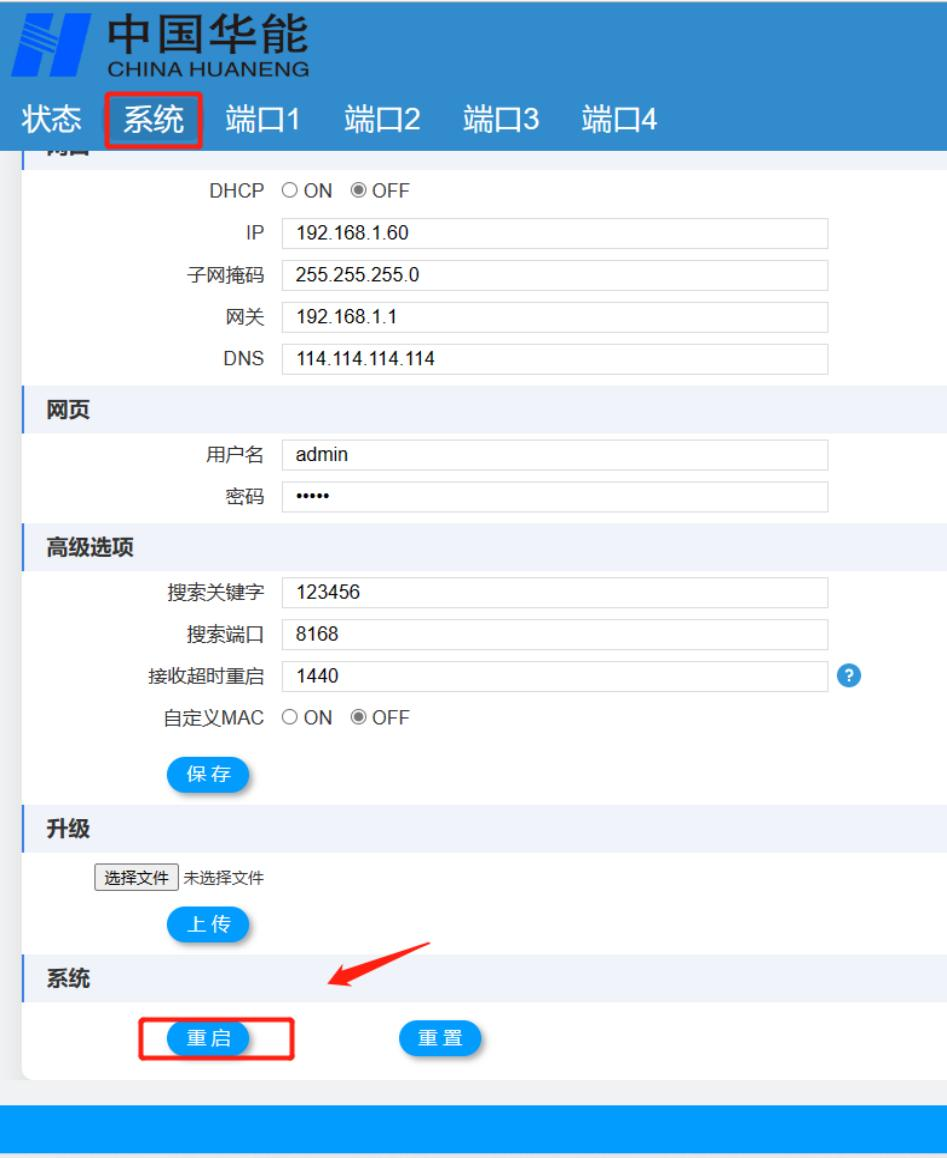Click the 重置 reset button

pos(440,1038)
